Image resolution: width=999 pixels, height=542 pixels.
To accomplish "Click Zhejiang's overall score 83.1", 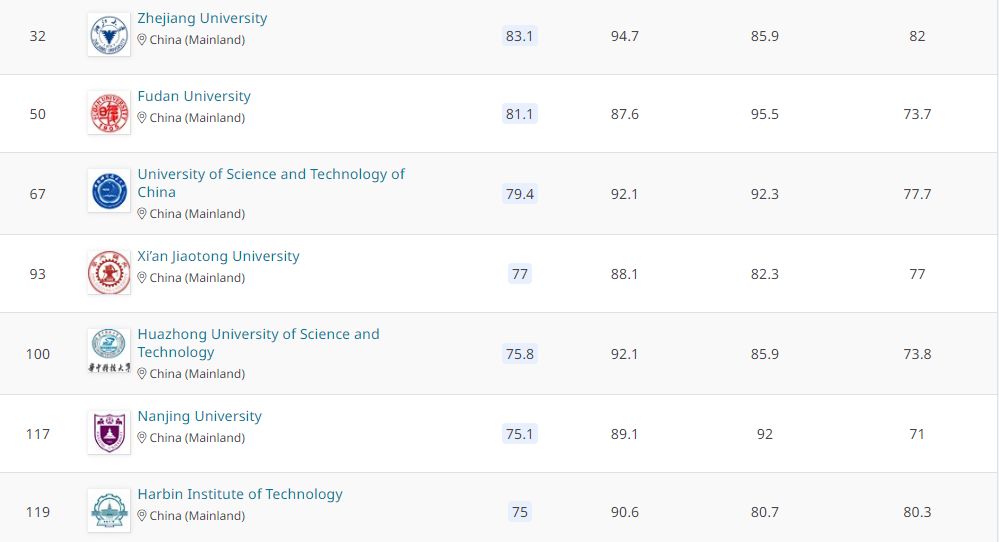I will pyautogui.click(x=519, y=36).
